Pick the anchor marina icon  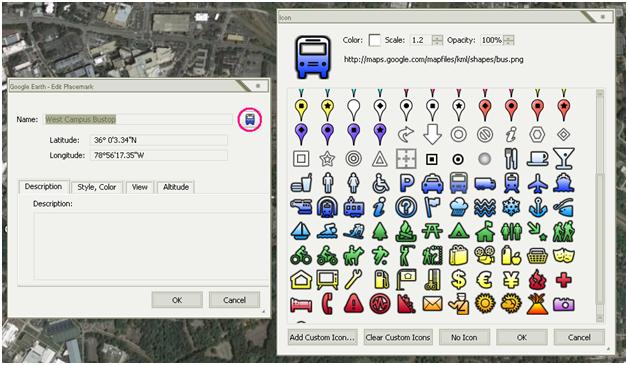coord(537,208)
